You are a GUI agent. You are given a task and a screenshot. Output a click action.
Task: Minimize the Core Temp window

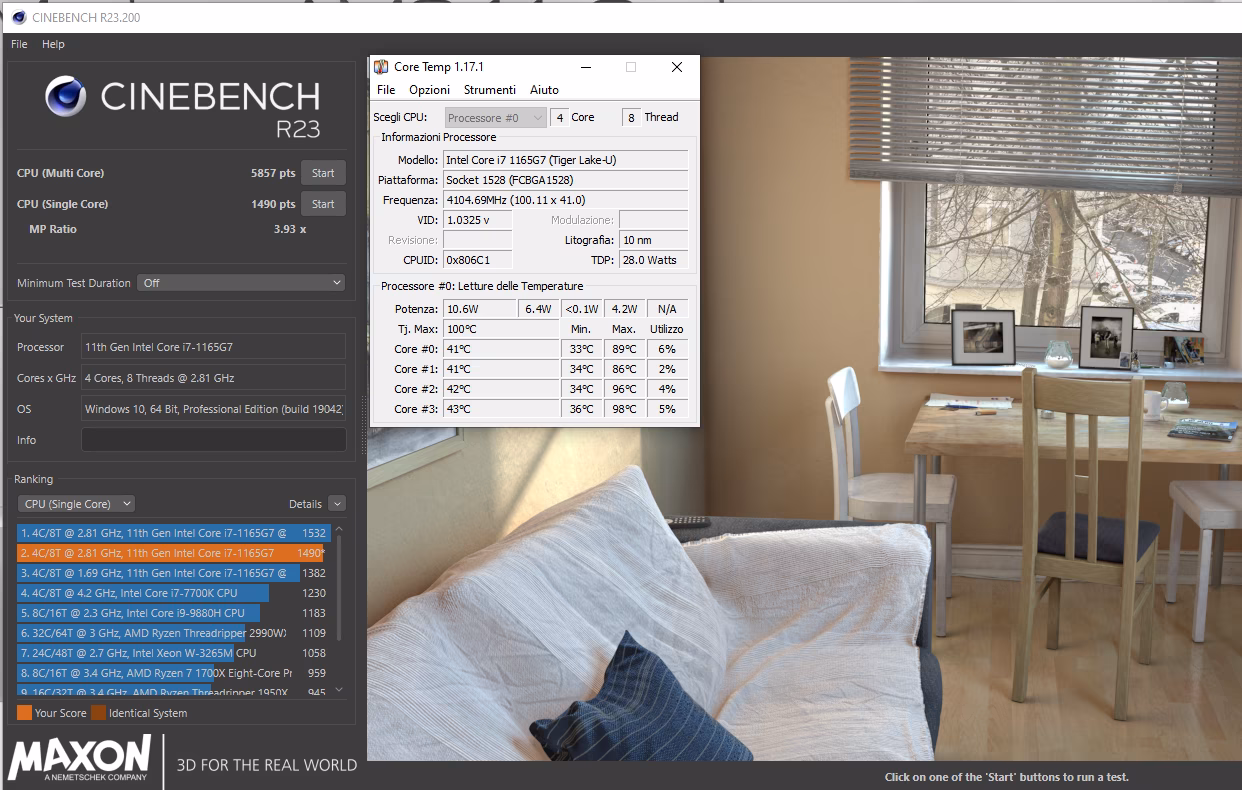coord(585,67)
